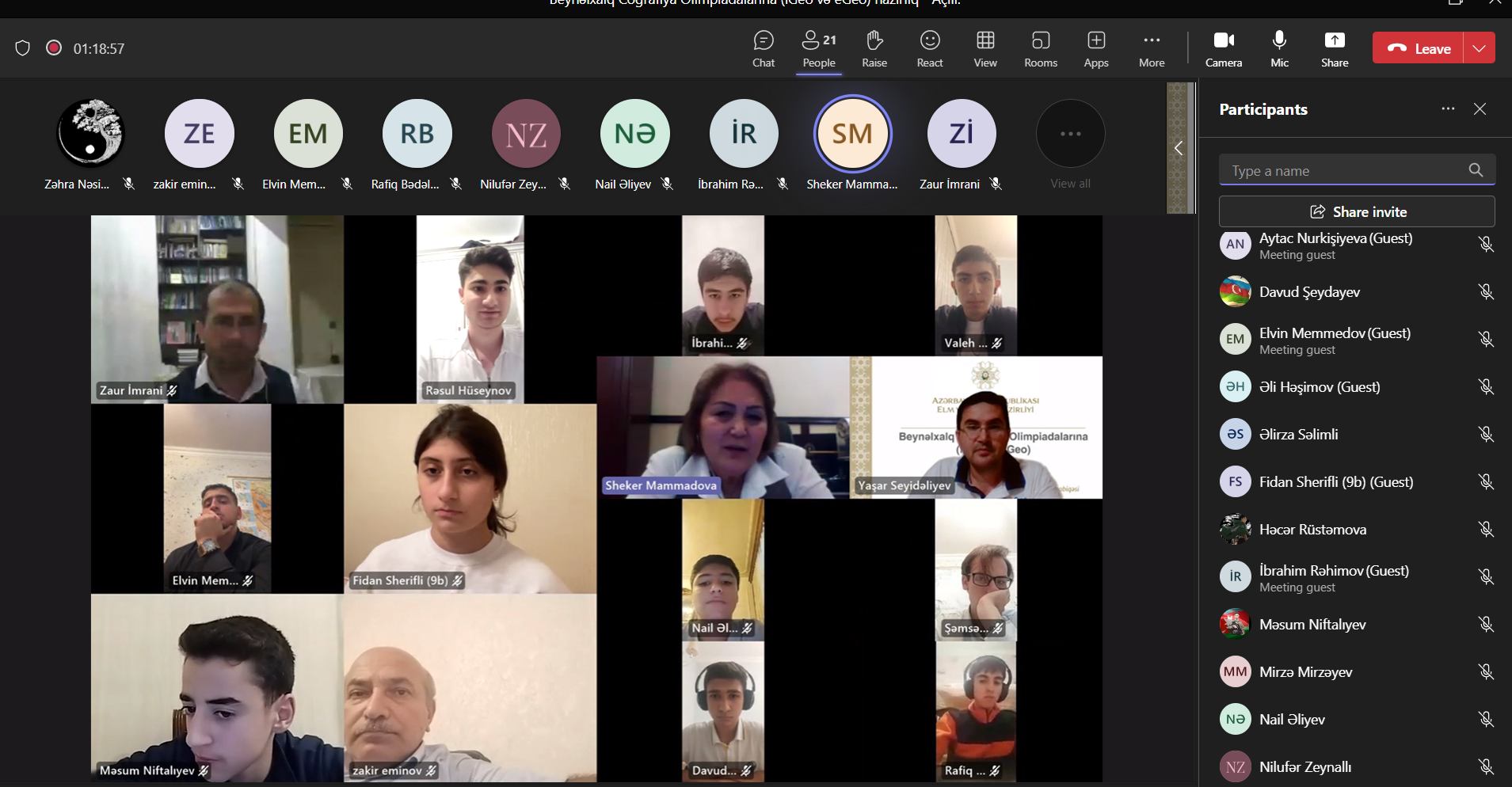This screenshot has width=1512, height=787.
Task: Open More actions in toolbar
Action: click(1151, 48)
